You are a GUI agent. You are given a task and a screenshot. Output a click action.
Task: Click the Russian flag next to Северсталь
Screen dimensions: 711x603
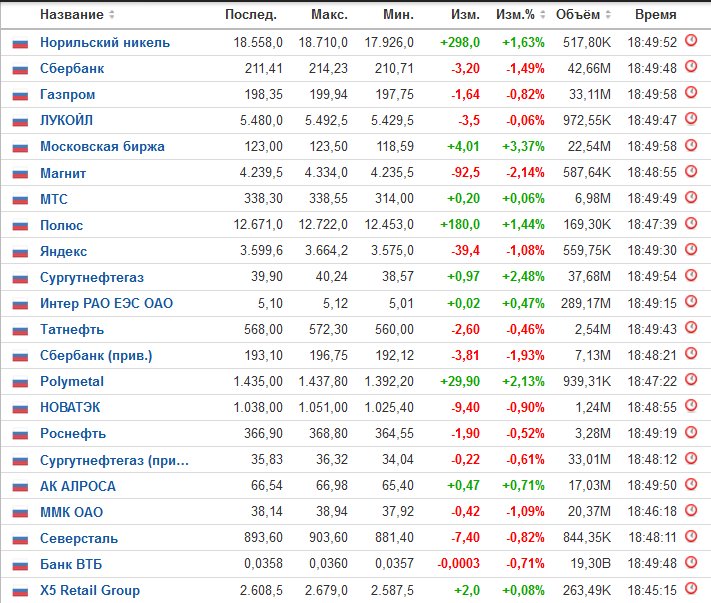coord(20,540)
